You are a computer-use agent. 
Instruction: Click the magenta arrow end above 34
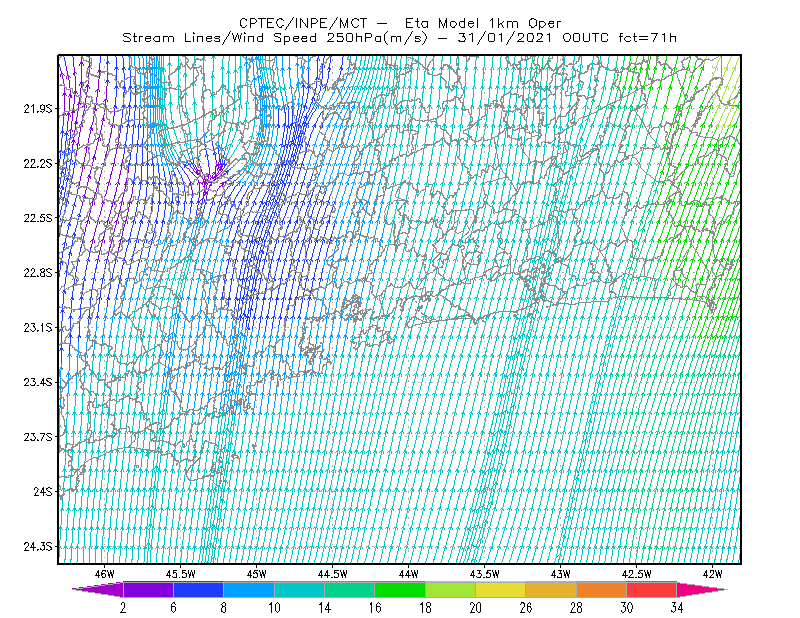coord(702,589)
